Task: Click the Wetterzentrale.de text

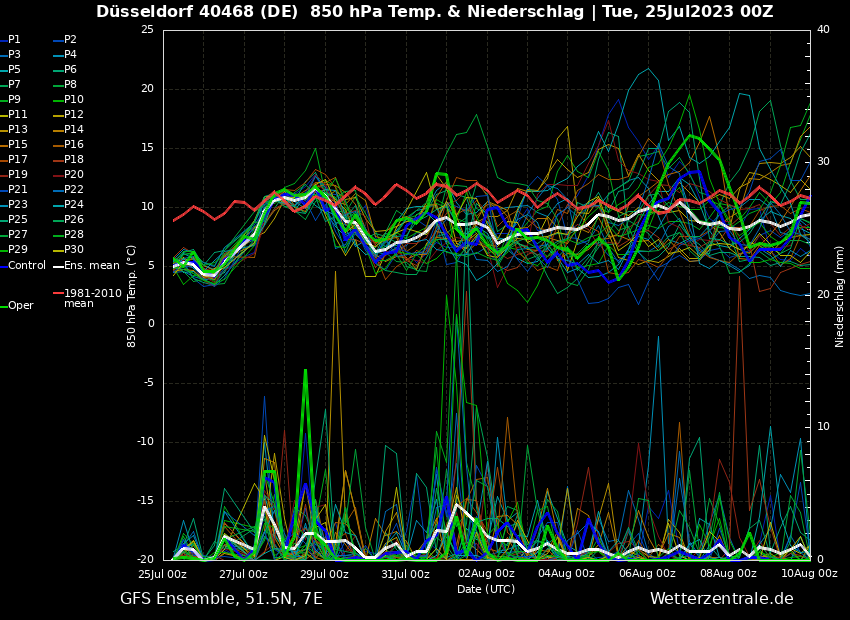Action: [x=721, y=599]
